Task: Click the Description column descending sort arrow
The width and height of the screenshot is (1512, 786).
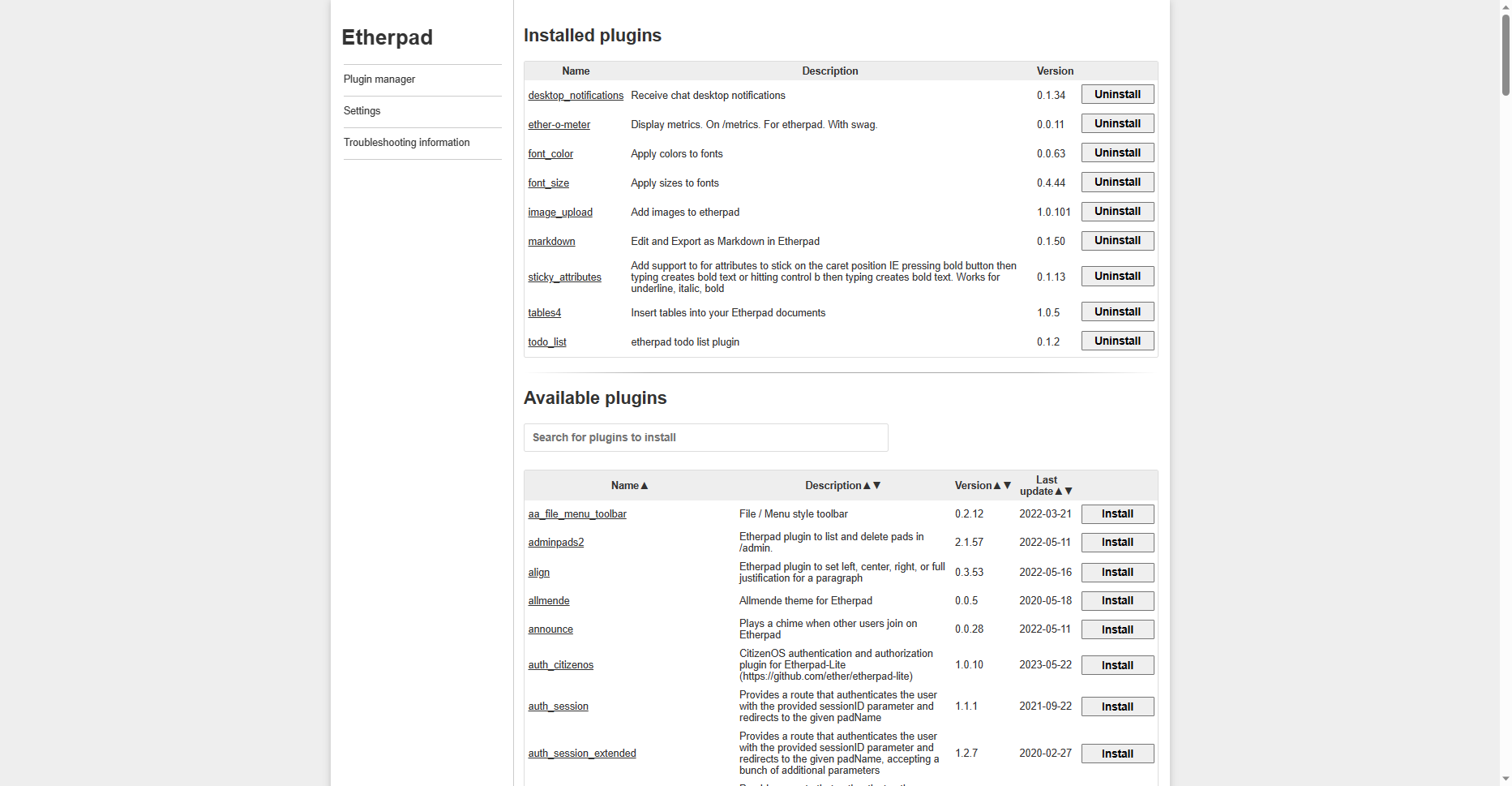Action: click(x=877, y=486)
